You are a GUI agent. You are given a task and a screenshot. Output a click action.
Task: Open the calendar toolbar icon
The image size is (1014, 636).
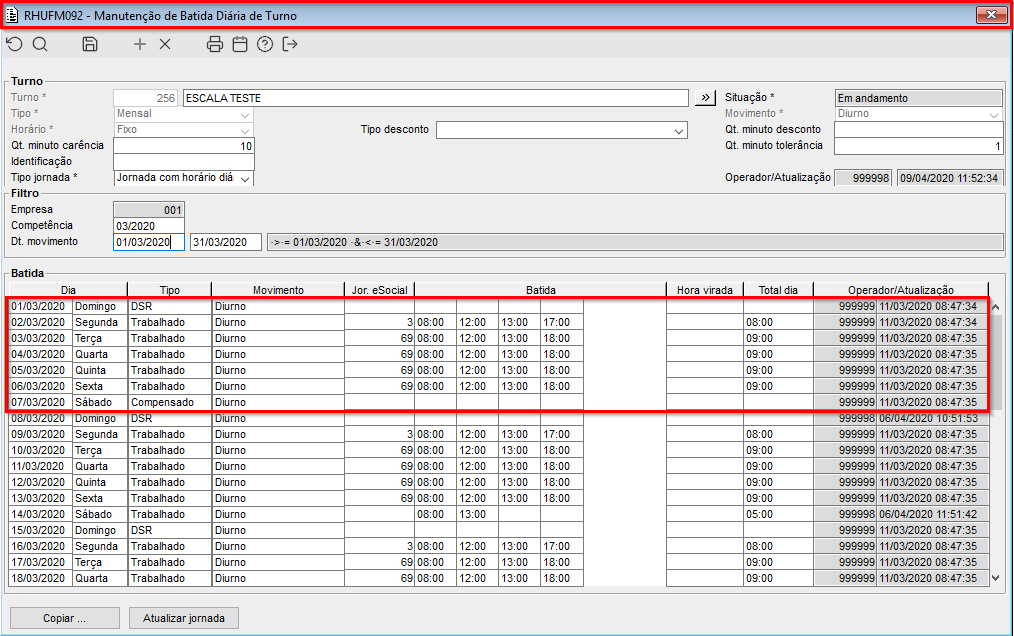point(240,44)
